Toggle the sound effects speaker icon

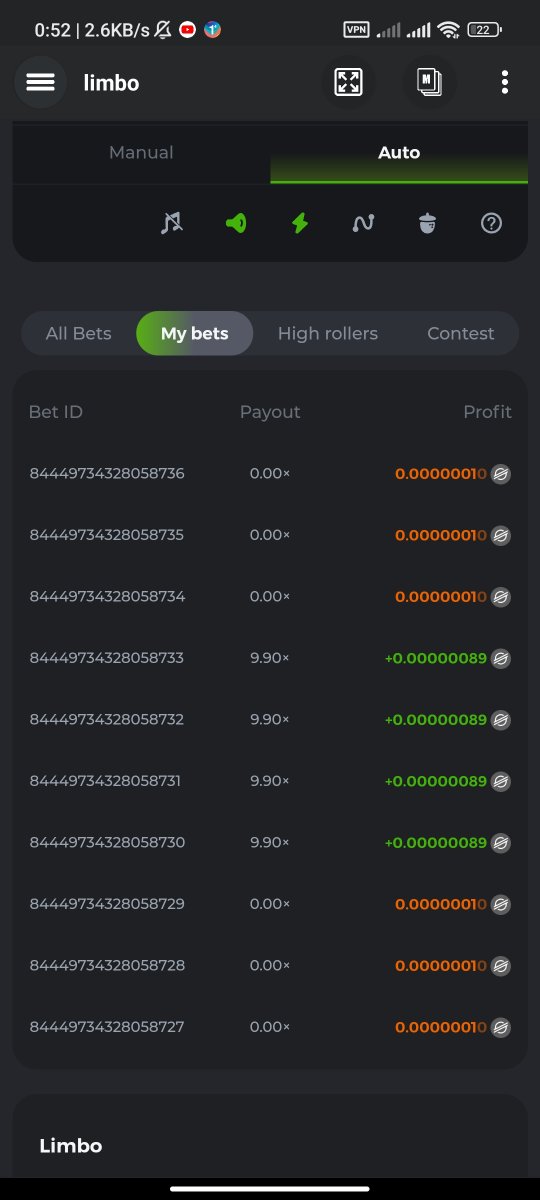(x=236, y=223)
